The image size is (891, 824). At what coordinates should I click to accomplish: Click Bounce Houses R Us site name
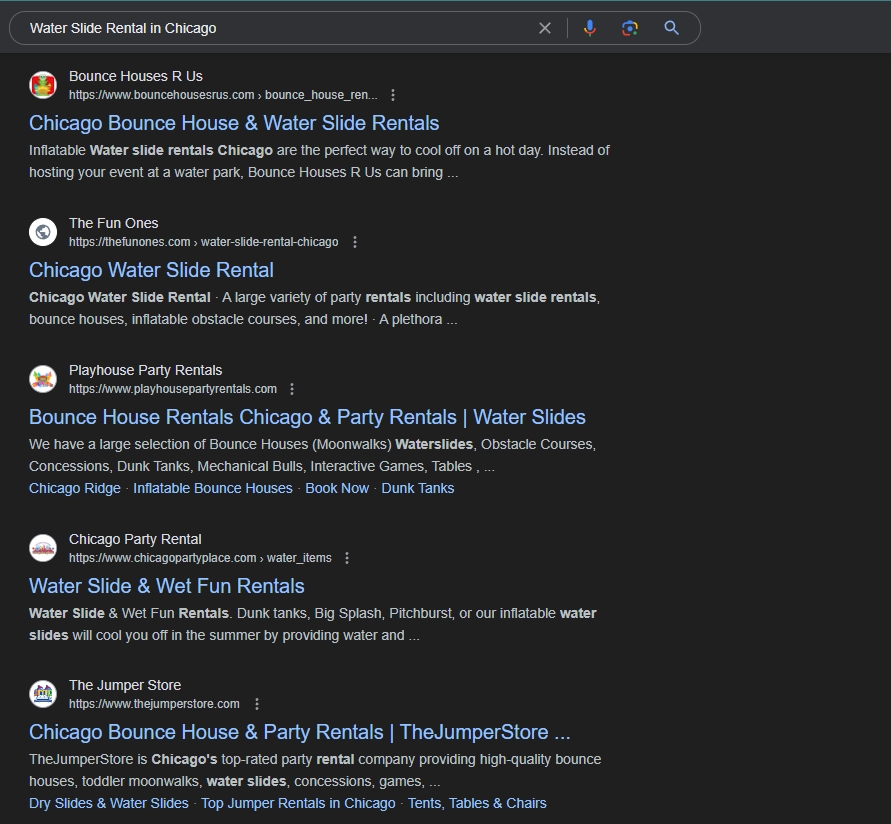(x=136, y=76)
